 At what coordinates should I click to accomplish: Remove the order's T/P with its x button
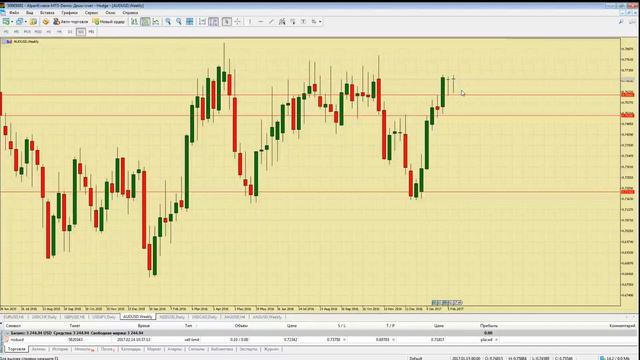(393, 340)
